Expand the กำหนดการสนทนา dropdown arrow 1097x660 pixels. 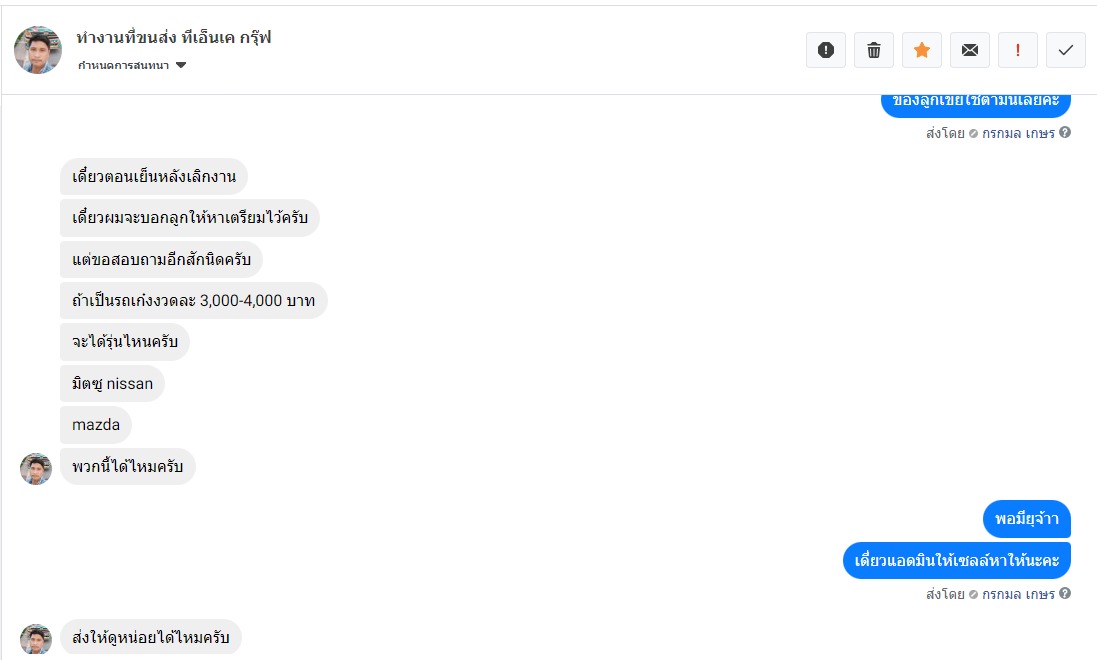pos(181,66)
